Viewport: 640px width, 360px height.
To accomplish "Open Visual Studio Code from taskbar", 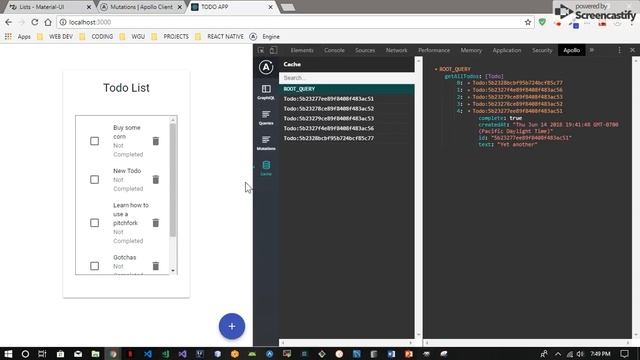I will (148, 354).
